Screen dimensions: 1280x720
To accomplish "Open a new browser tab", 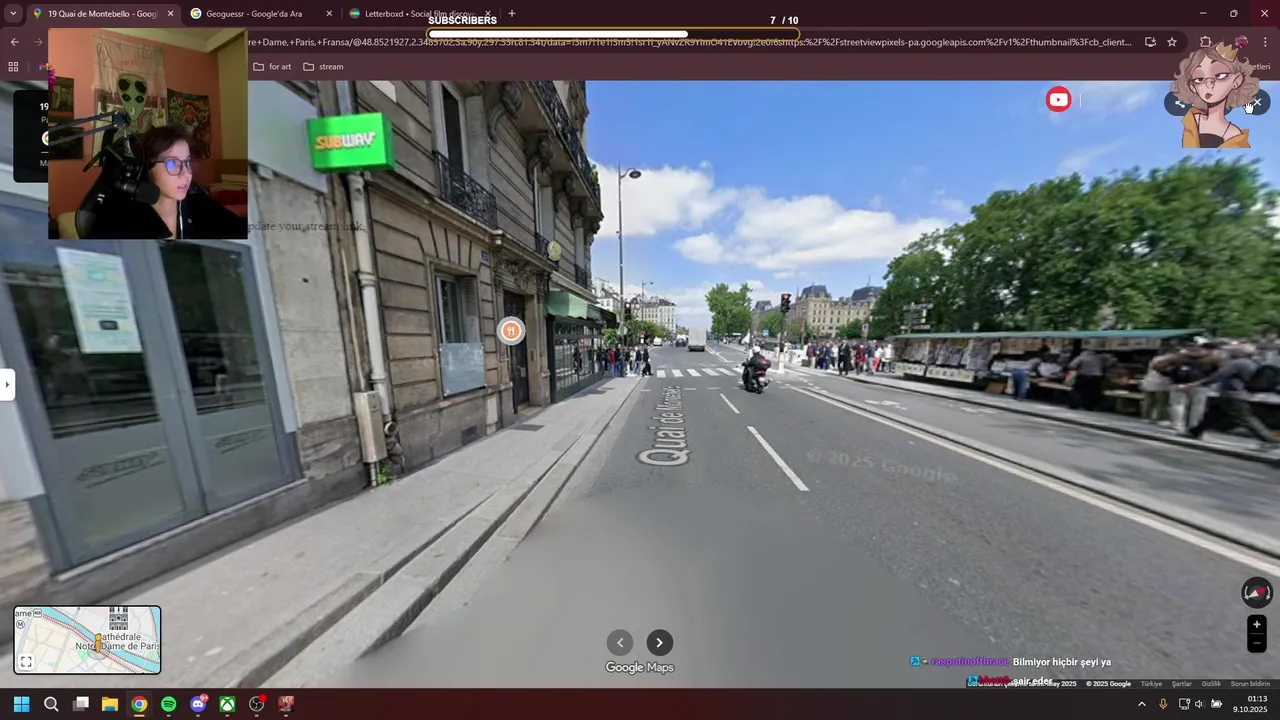I will click(512, 14).
